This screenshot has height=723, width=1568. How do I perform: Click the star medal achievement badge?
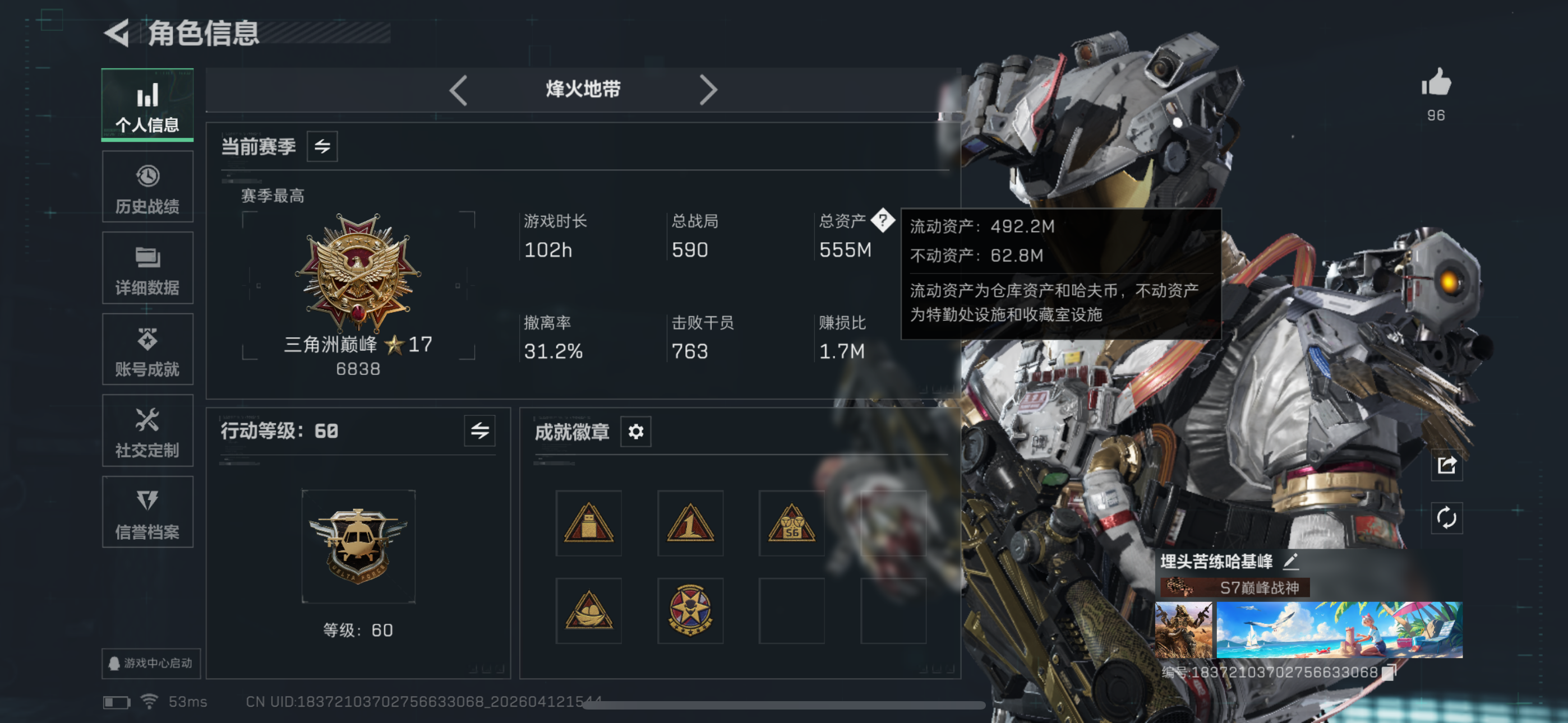point(690,610)
